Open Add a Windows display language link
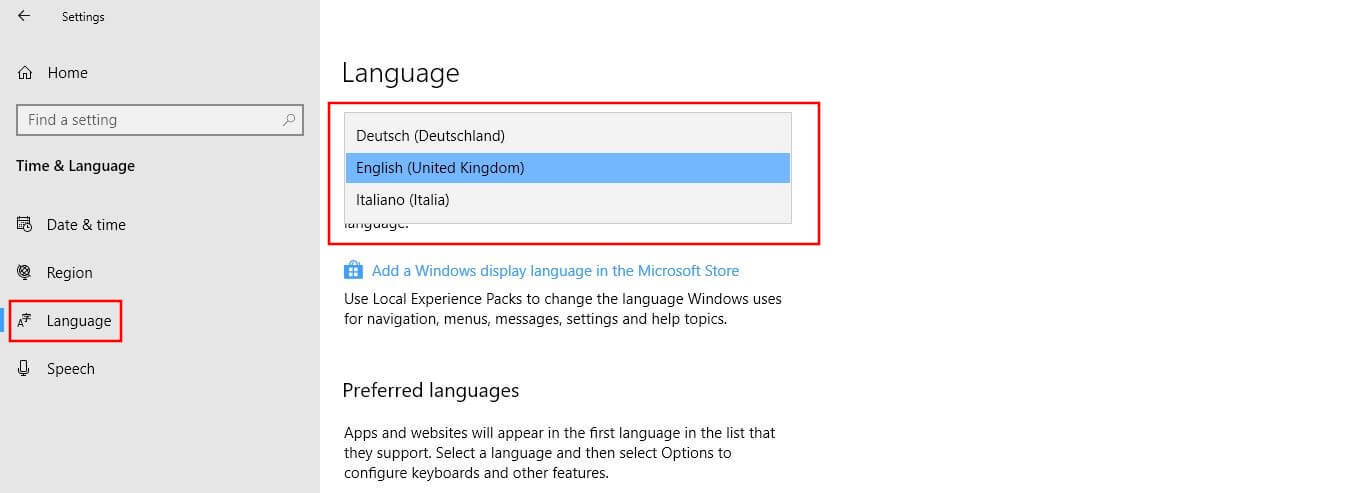Viewport: 1361px width, 493px height. (555, 270)
